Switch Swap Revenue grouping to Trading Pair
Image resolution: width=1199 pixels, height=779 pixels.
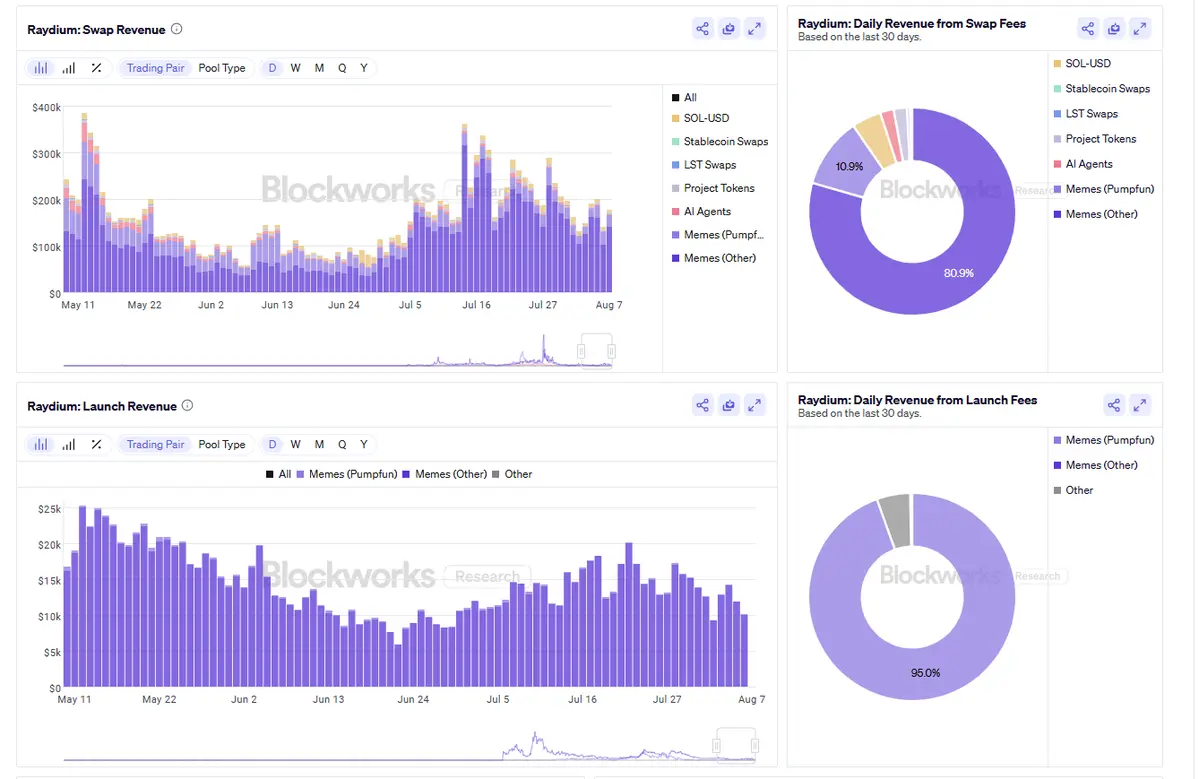pyautogui.click(x=155, y=68)
